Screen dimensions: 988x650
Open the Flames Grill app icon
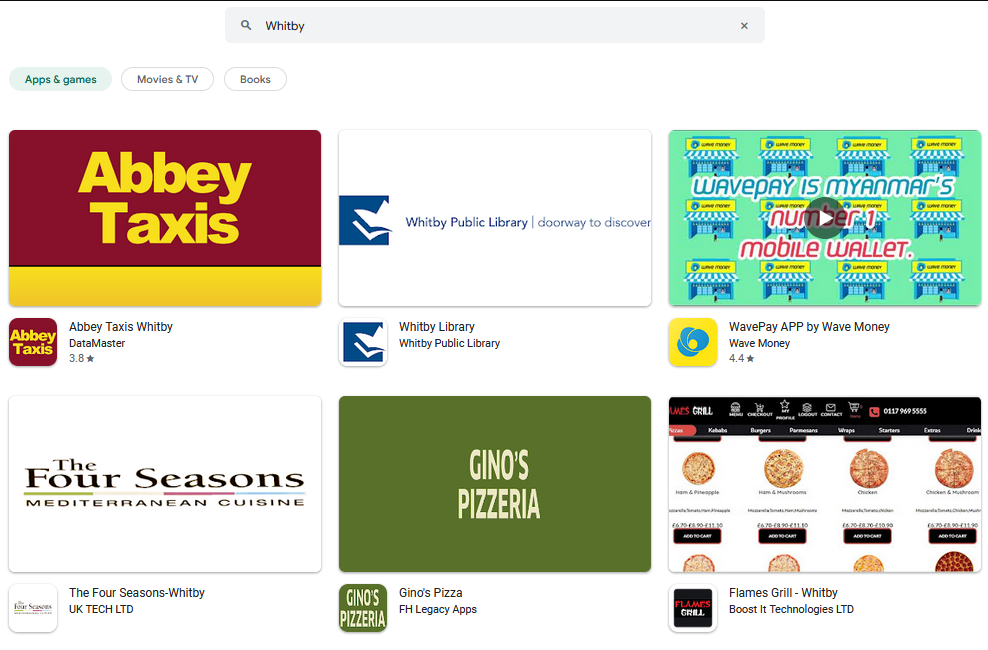coord(693,608)
